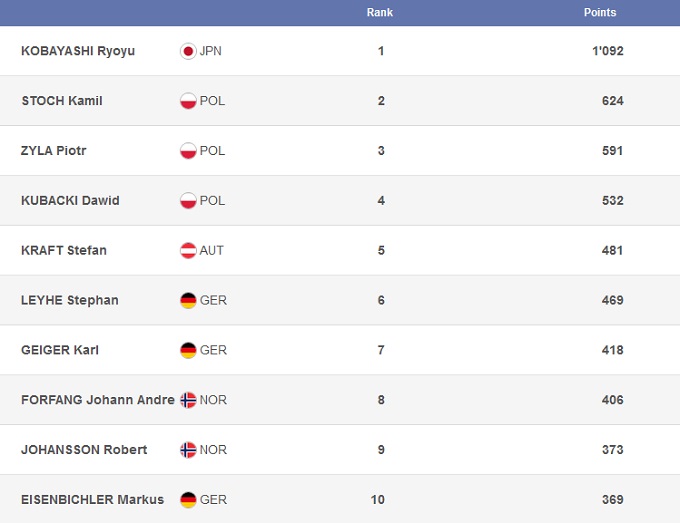Click Austria flag next to Kraft Stefan
Screen dimensions: 680x523
tap(188, 251)
